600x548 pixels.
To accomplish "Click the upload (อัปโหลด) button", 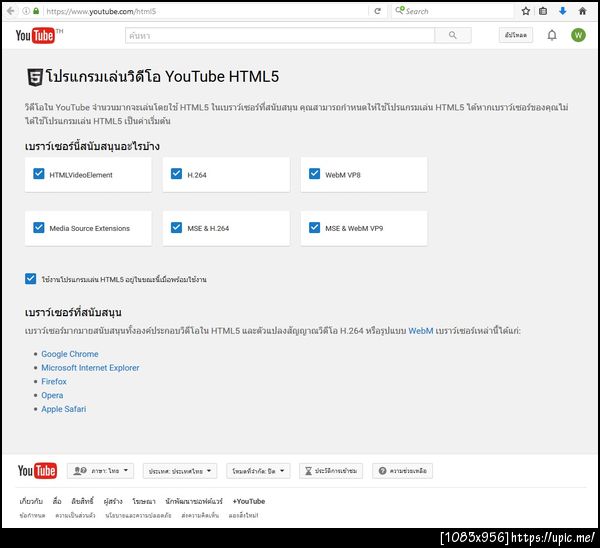I will [x=516, y=35].
